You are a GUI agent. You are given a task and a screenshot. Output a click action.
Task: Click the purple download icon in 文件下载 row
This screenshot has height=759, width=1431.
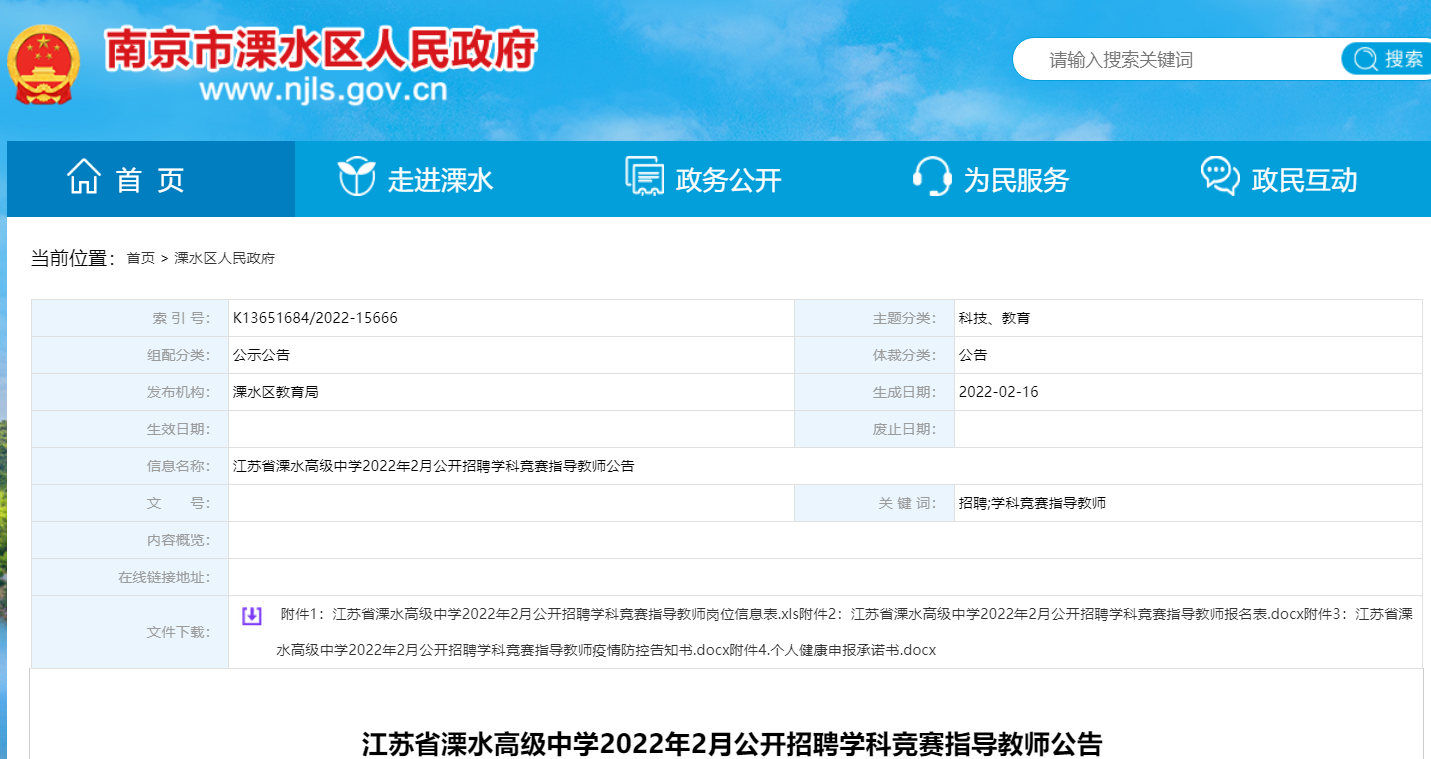point(252,616)
